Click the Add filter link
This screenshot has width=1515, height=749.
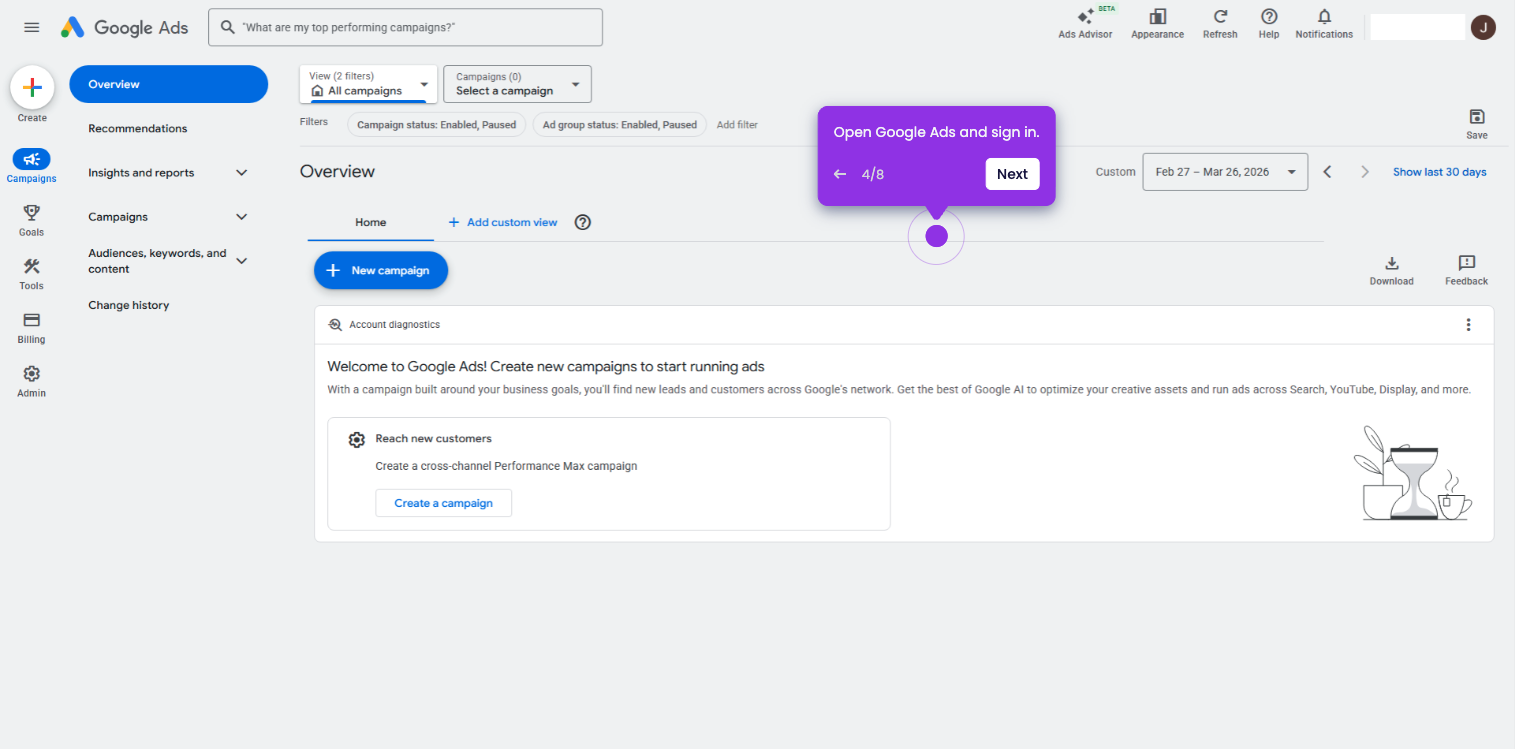[737, 125]
